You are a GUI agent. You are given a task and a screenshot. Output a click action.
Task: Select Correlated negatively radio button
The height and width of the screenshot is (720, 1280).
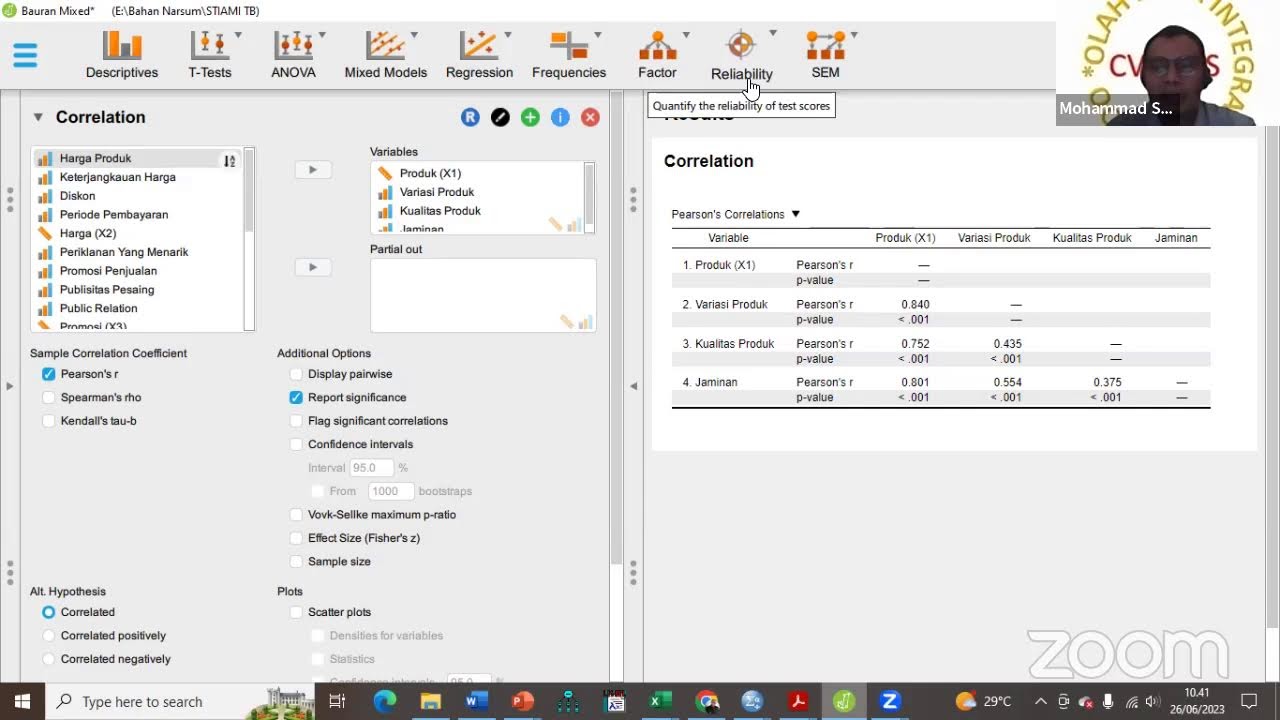coord(49,659)
